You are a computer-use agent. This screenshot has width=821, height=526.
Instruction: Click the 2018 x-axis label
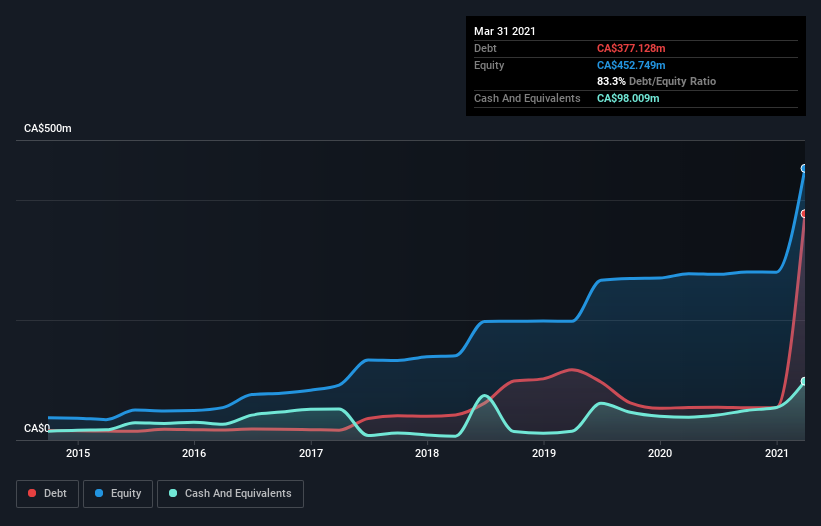point(427,453)
